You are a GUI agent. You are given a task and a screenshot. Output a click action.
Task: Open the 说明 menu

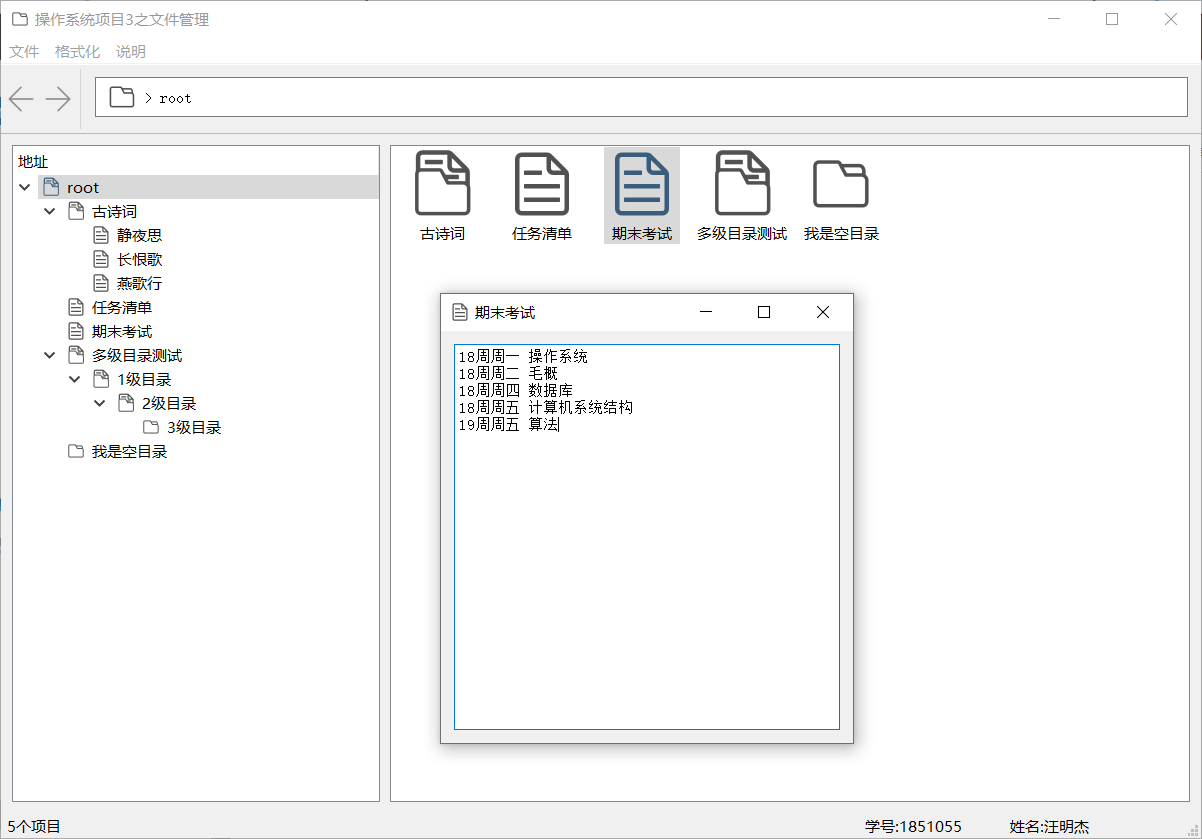tap(129, 51)
